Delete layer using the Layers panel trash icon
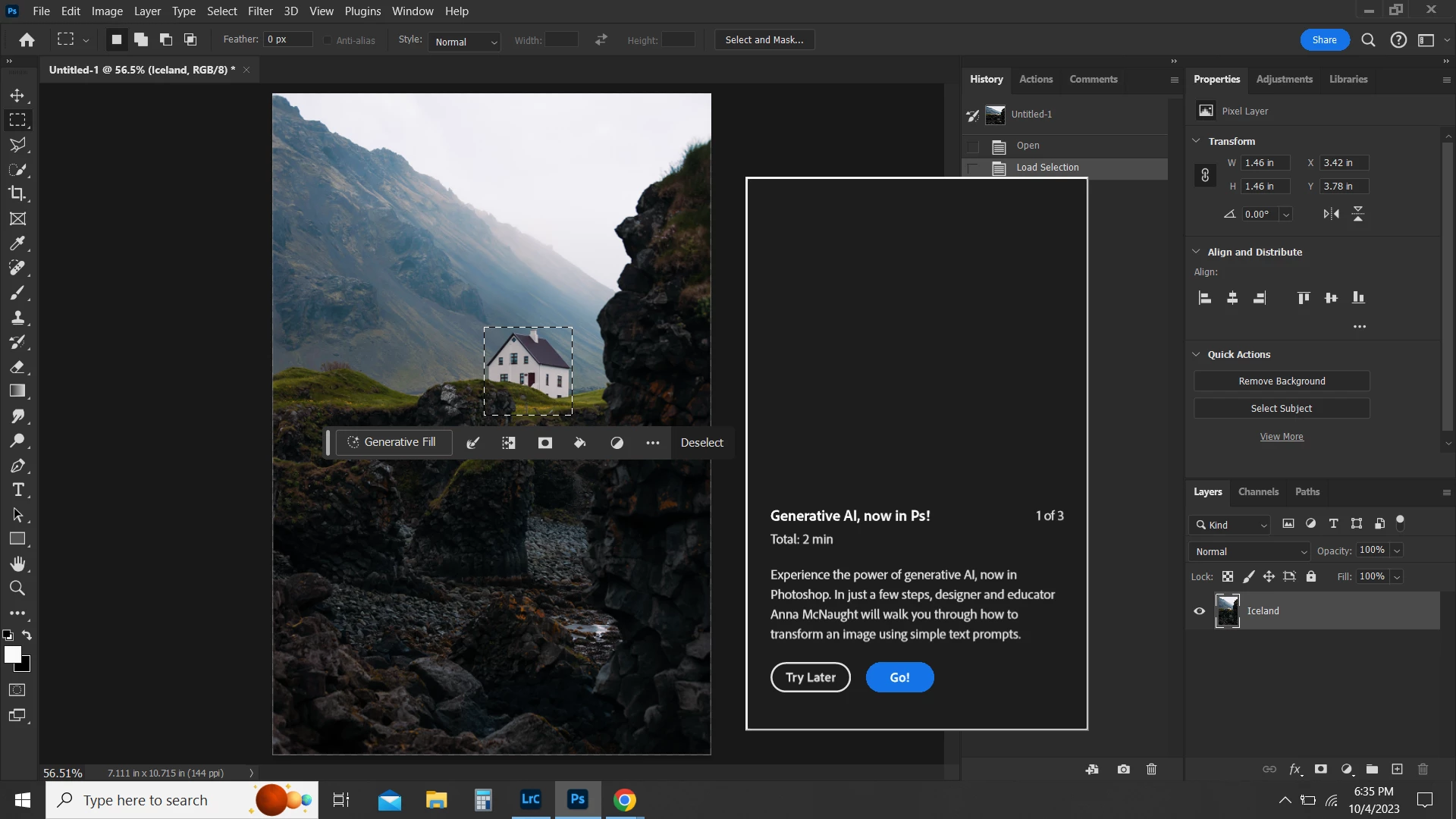This screenshot has width=1456, height=819. [1423, 769]
